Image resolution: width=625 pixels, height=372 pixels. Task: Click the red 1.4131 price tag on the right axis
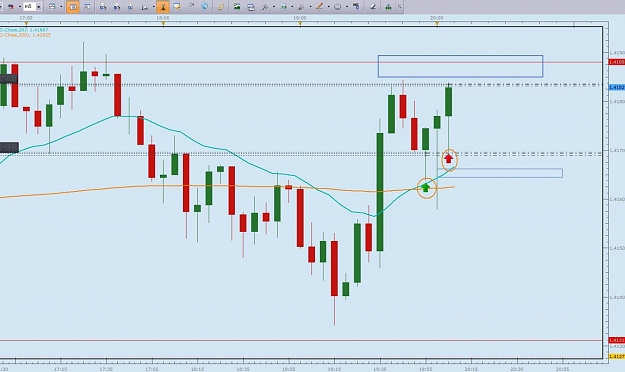pos(617,340)
